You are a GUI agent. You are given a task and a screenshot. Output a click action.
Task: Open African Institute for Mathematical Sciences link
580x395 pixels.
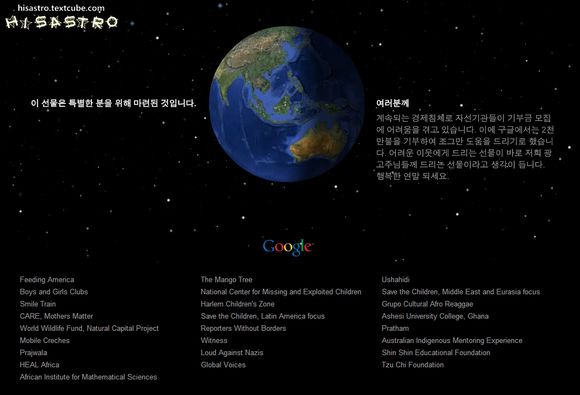point(88,377)
